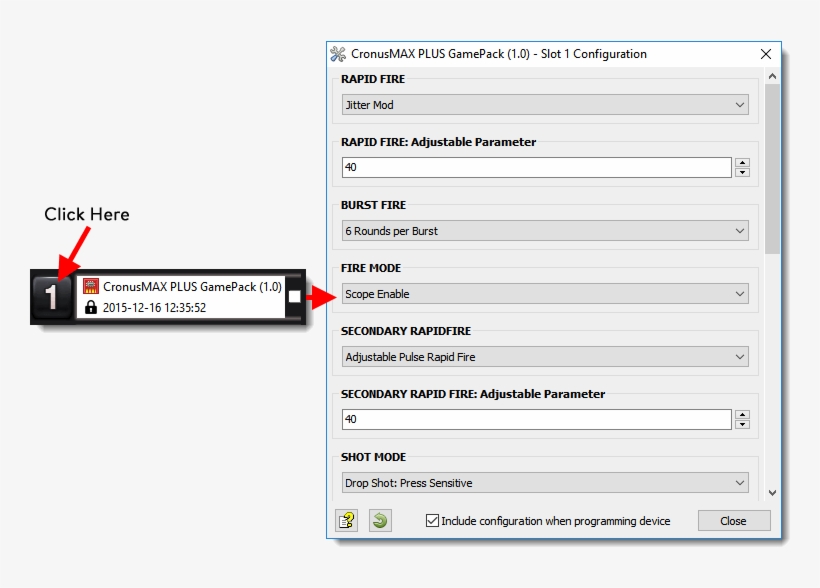Click the green reset arrow icon
Image resolution: width=820 pixels, height=588 pixels.
(x=380, y=520)
